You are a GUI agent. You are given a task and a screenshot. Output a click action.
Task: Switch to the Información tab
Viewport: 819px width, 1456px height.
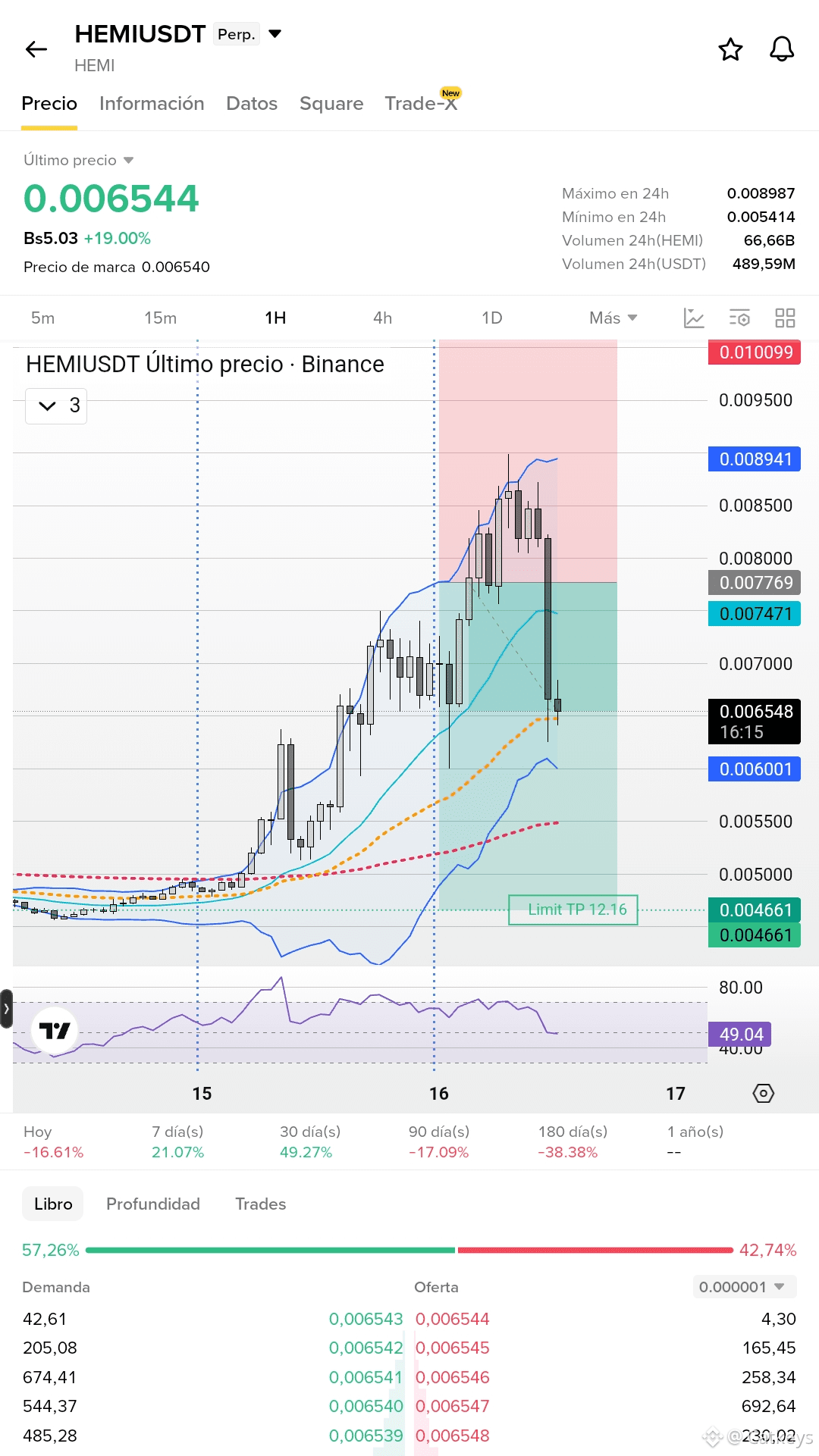(x=152, y=104)
